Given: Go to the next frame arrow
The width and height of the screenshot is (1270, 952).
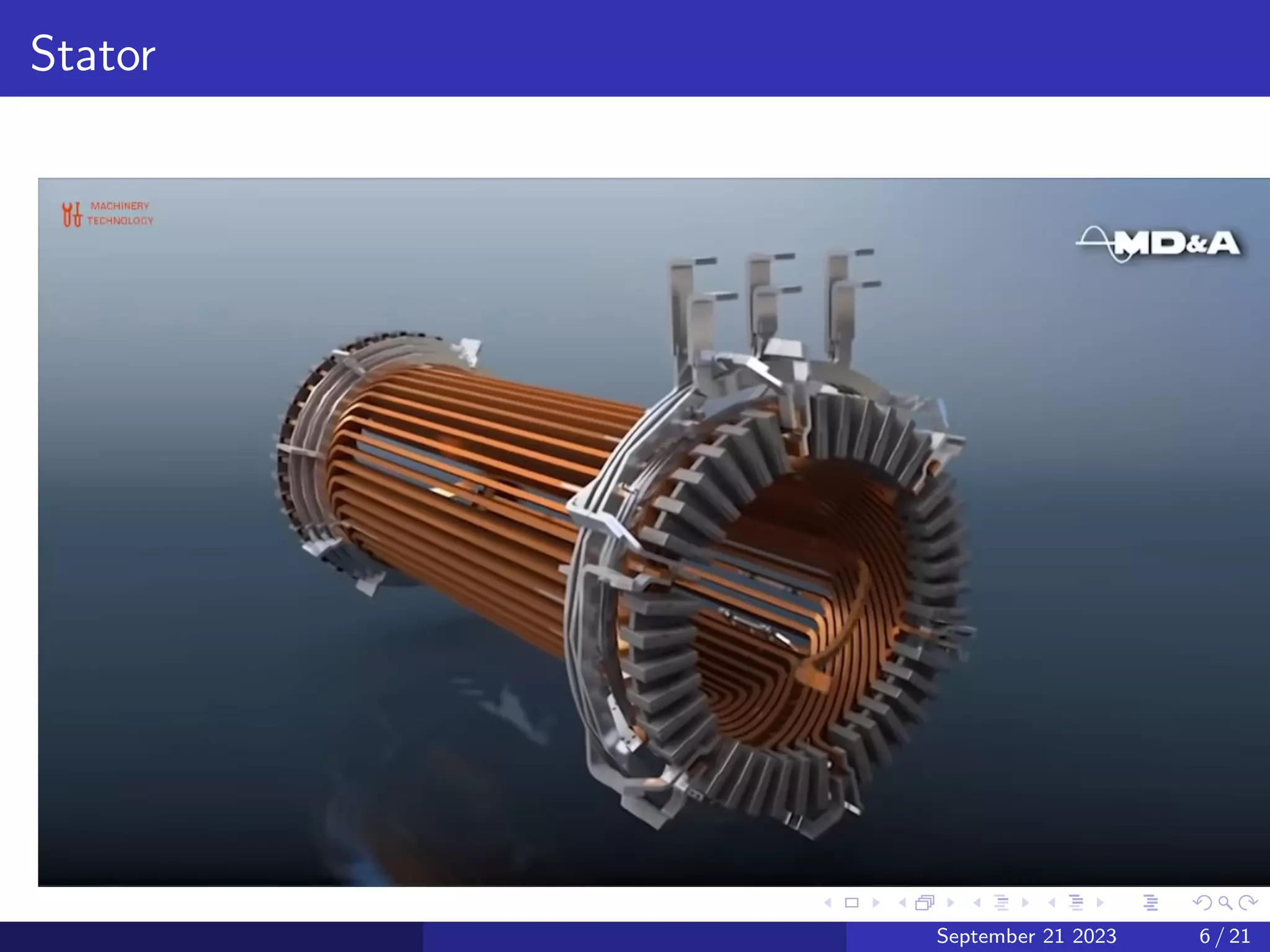Looking at the screenshot, I should [x=951, y=903].
